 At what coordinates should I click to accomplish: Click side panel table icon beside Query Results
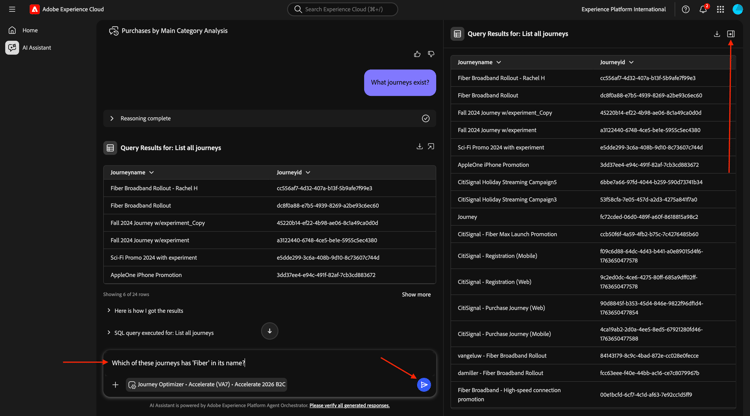pos(457,34)
